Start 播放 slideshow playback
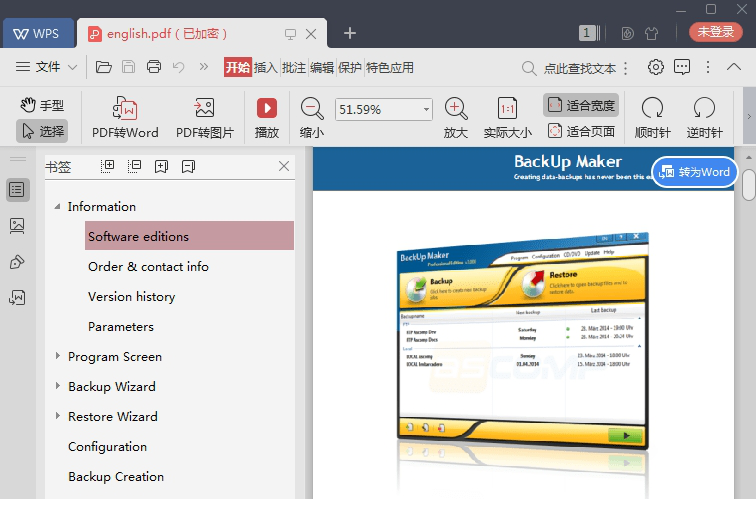The height and width of the screenshot is (518, 756). [267, 118]
